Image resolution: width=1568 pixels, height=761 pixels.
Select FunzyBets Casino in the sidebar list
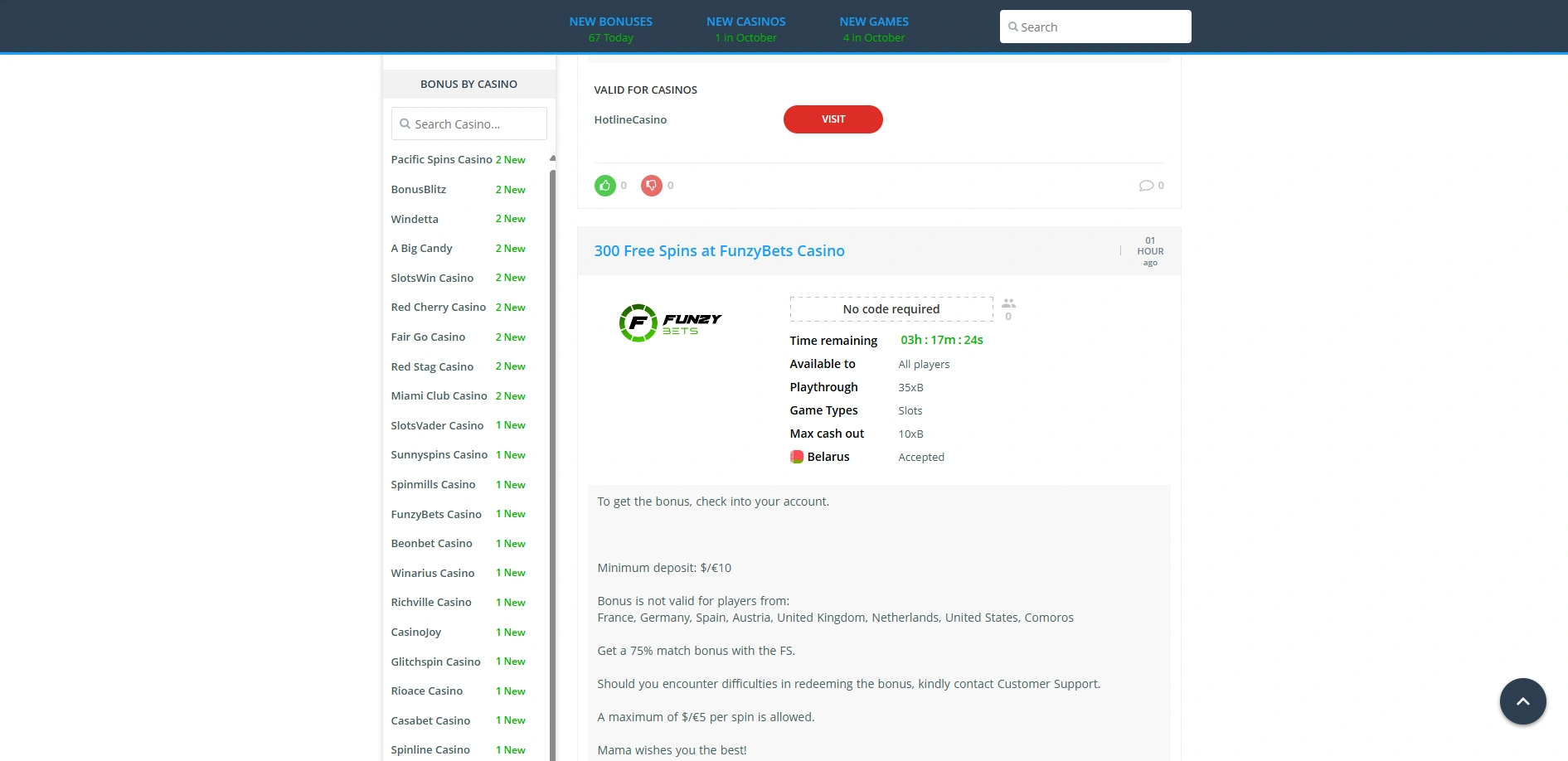[x=436, y=514]
